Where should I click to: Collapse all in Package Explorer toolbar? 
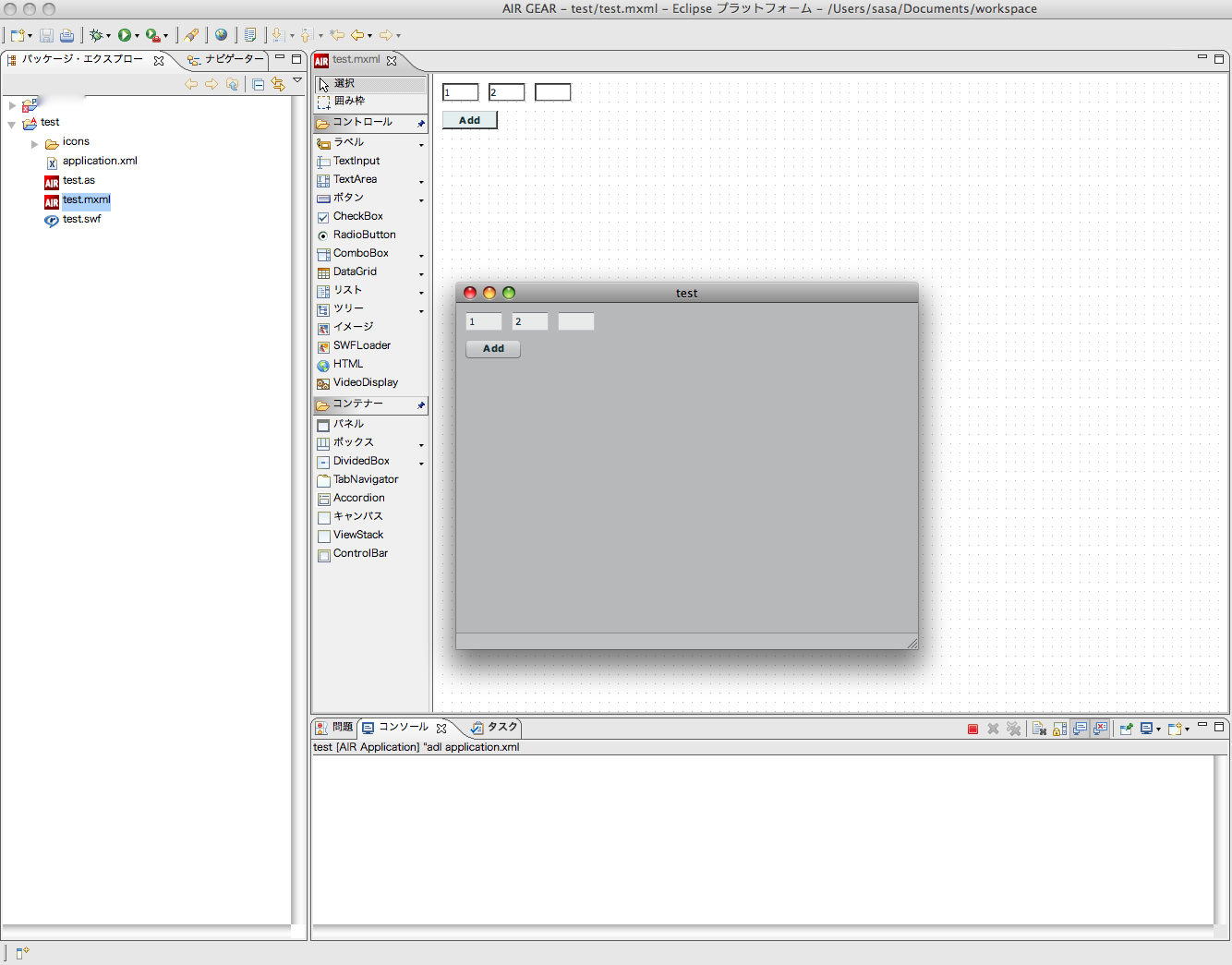[259, 84]
